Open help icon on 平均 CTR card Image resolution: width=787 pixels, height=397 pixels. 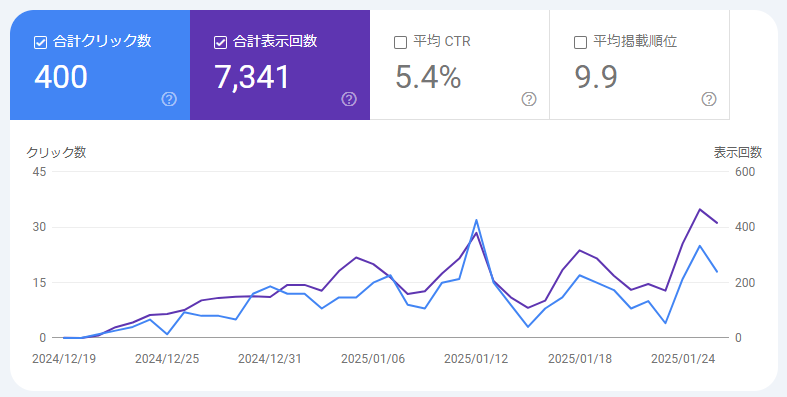(x=529, y=99)
